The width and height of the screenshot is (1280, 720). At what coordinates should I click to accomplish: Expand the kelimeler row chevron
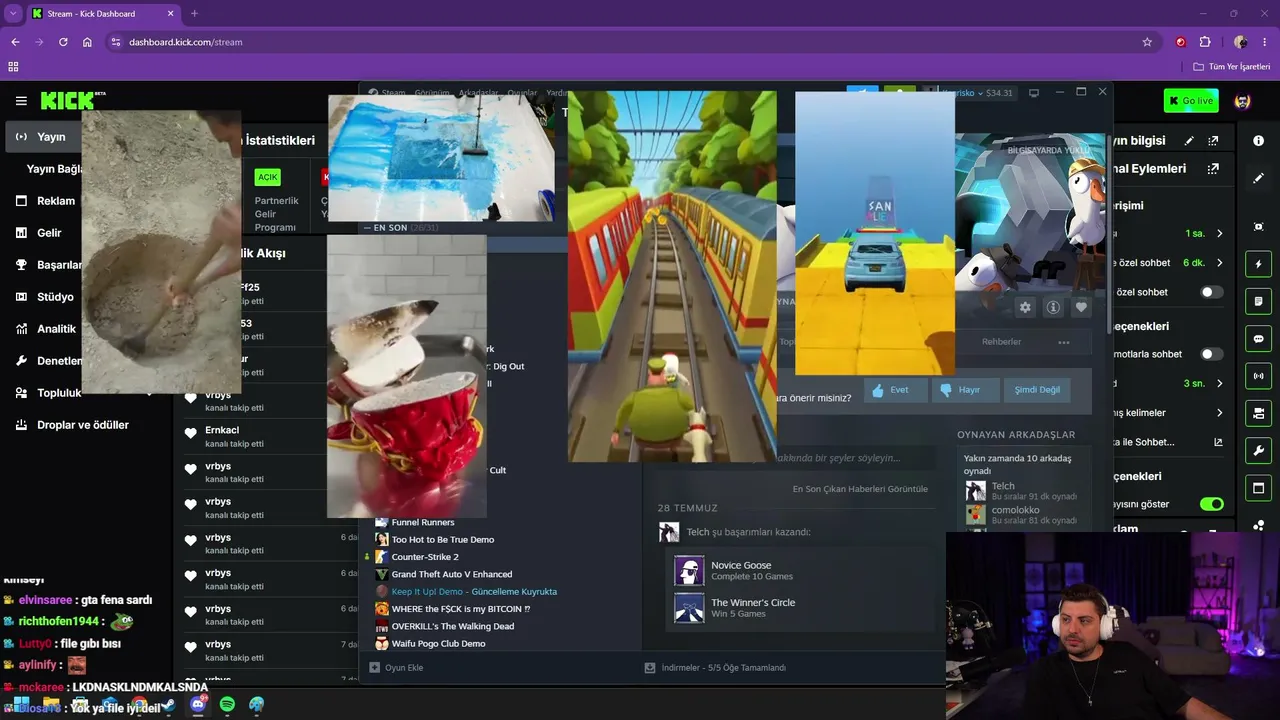1219,413
